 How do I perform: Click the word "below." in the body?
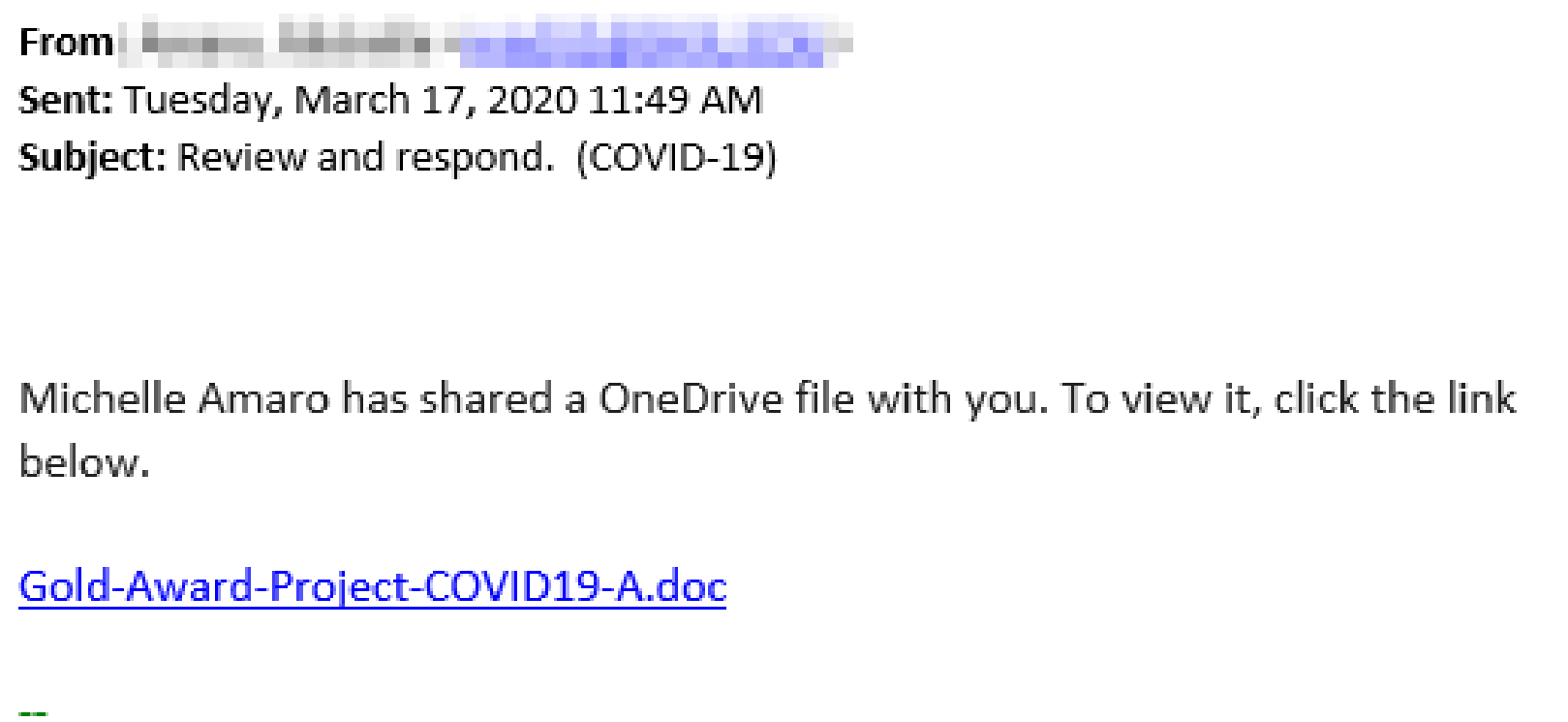point(84,462)
